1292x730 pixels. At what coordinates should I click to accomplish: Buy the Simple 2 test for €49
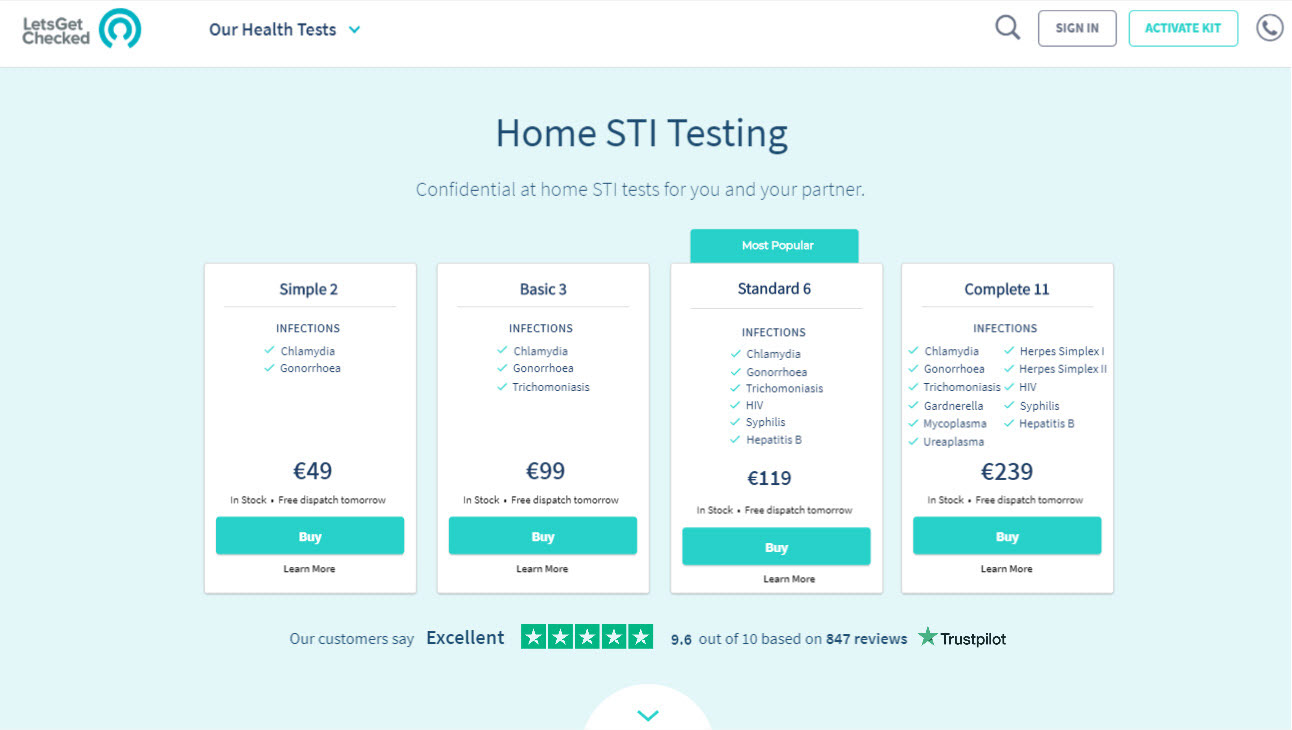coord(310,536)
